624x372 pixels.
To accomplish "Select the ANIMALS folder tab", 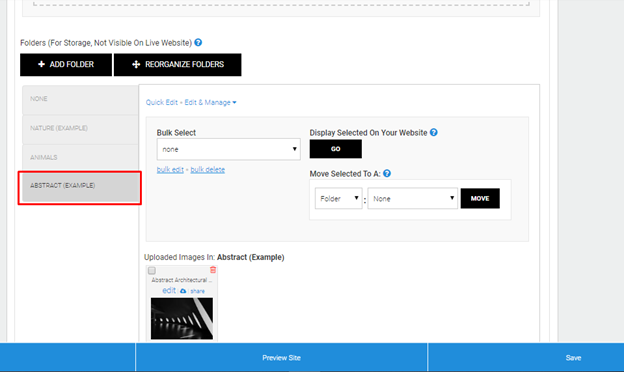I will (80, 158).
